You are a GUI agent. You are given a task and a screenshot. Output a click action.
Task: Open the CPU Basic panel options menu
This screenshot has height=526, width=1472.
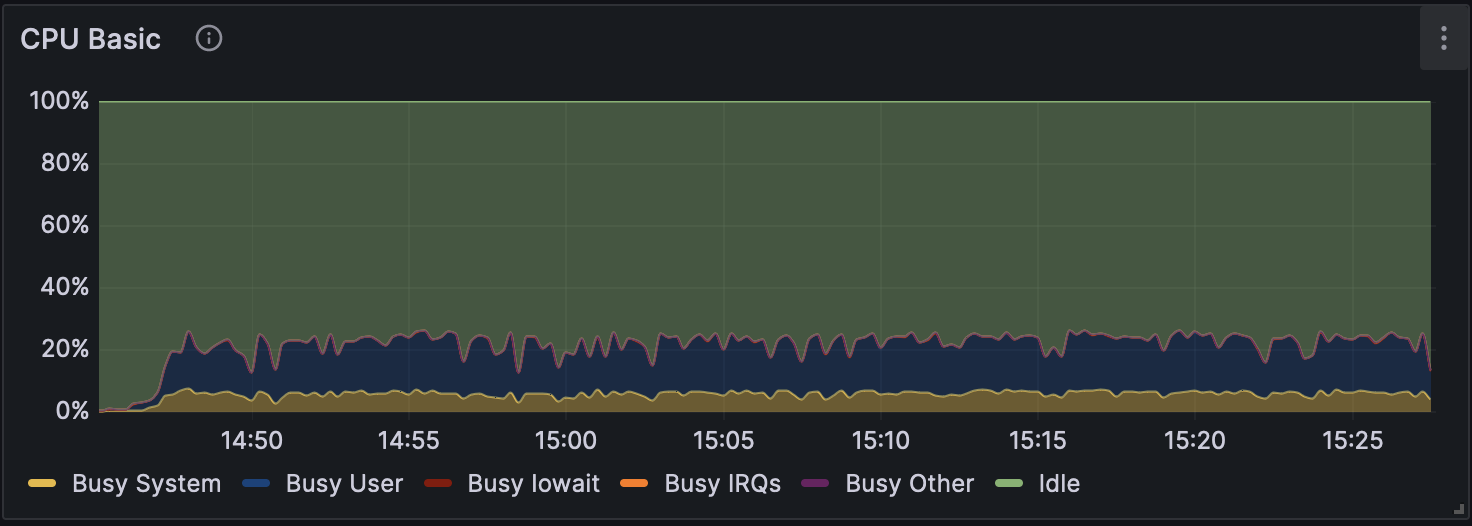[x=1443, y=39]
